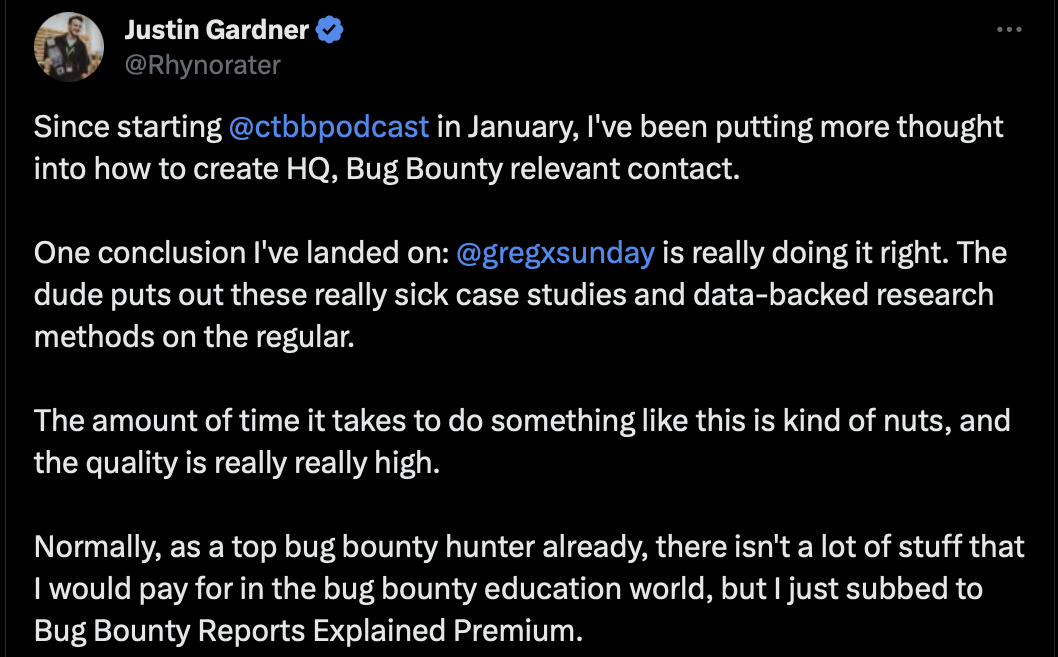The image size is (1058, 657).
Task: Click "Bug Bounty Reports Explained Premium." text
Action: pyautogui.click(x=308, y=631)
